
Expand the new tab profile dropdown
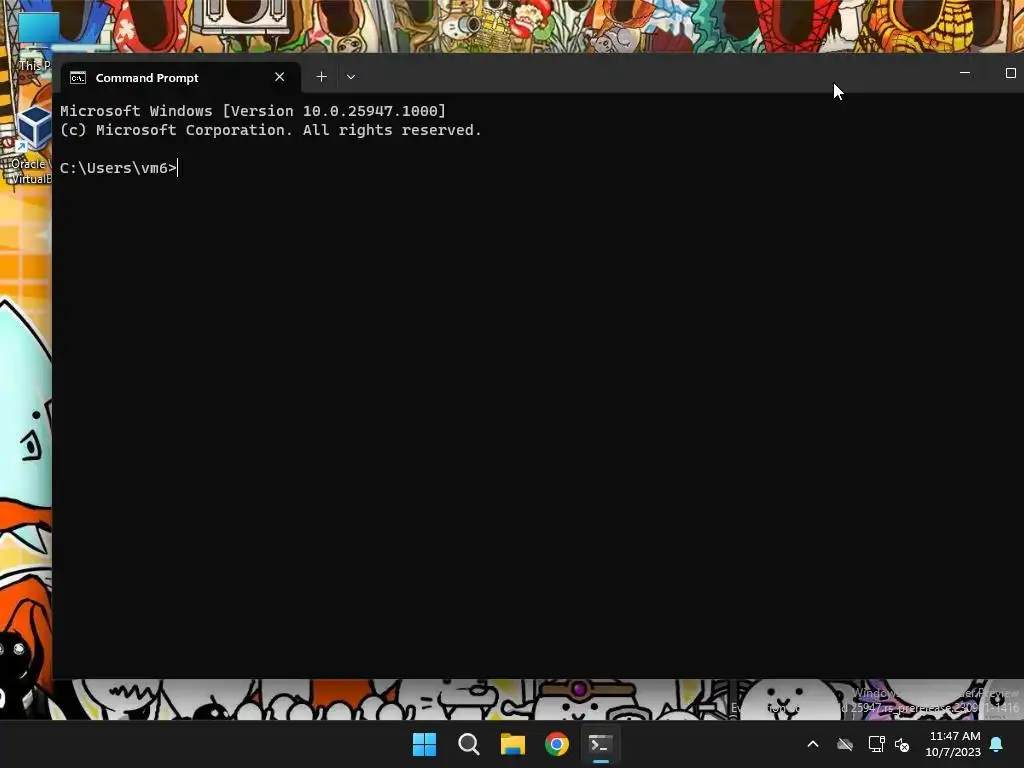[351, 77]
